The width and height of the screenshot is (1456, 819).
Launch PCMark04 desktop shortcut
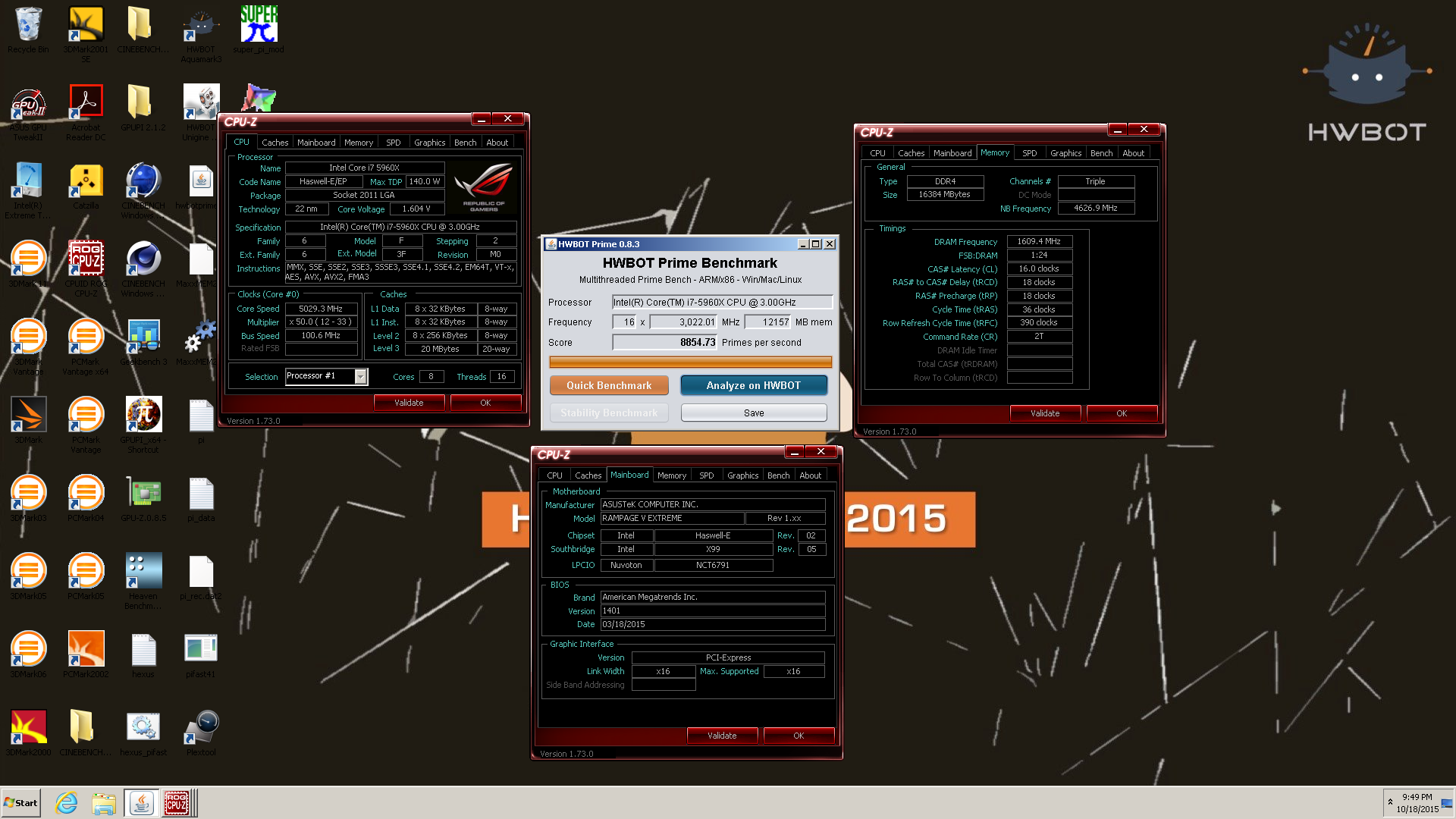pos(86,498)
